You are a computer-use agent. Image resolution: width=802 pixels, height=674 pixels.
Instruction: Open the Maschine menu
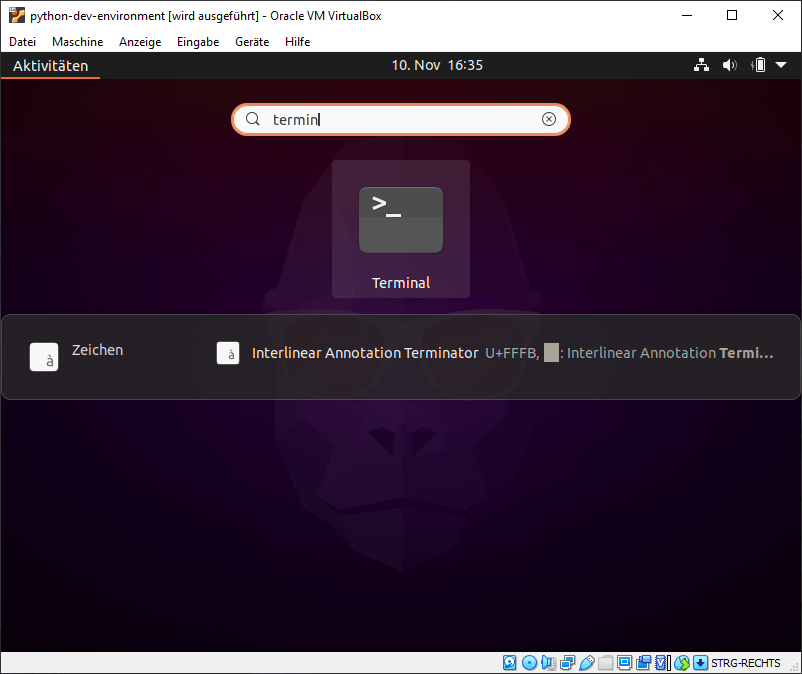tap(77, 42)
